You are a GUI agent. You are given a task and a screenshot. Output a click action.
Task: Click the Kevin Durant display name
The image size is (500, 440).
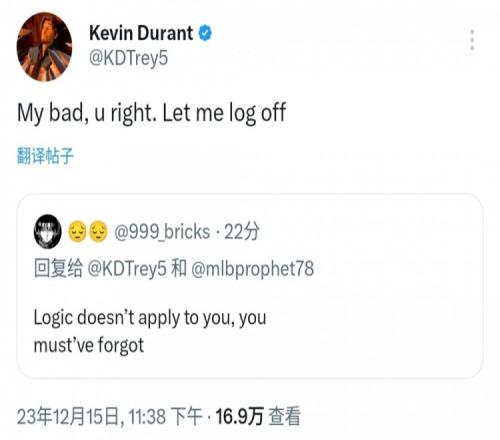point(141,33)
